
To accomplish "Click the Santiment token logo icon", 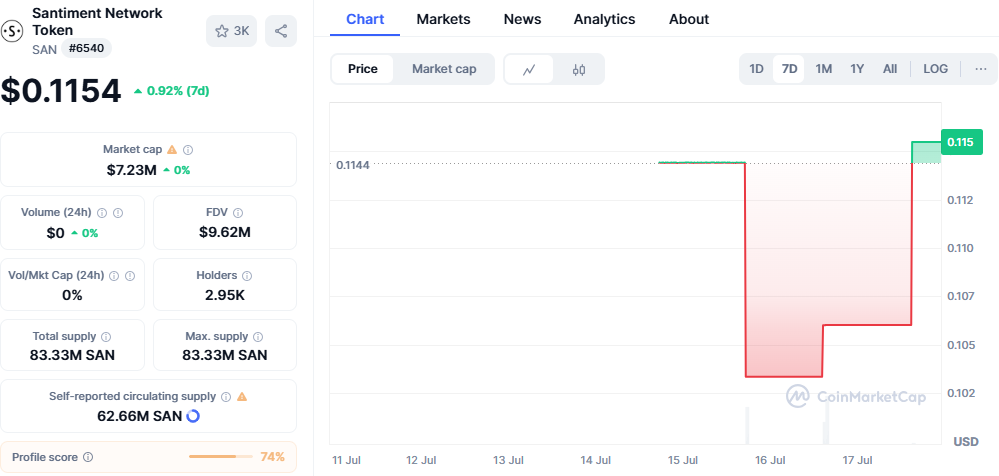I will pos(12,30).
